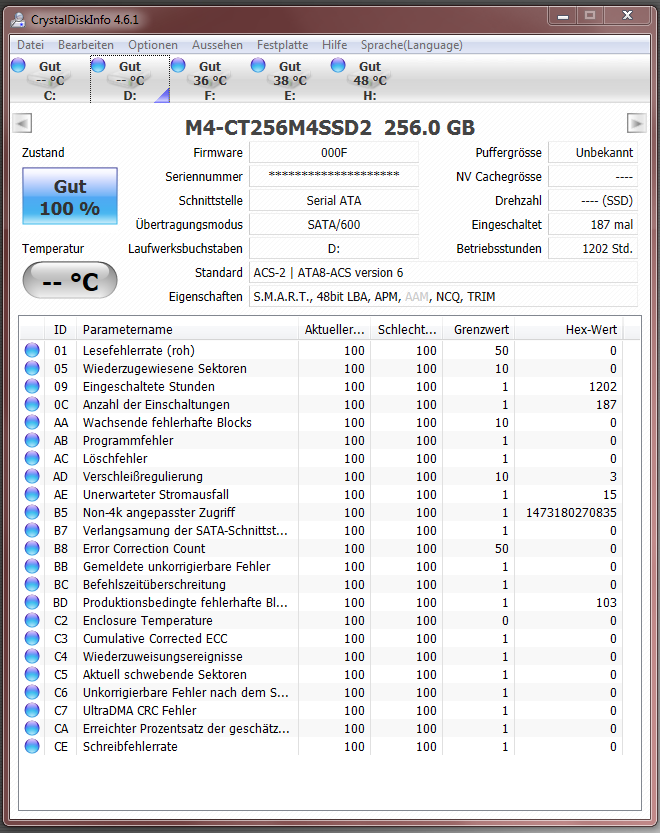Image resolution: width=660 pixels, height=833 pixels.
Task: Select 'Produktionsbedingte fehlerhafte Bl...' parameter text
Action: 185,602
